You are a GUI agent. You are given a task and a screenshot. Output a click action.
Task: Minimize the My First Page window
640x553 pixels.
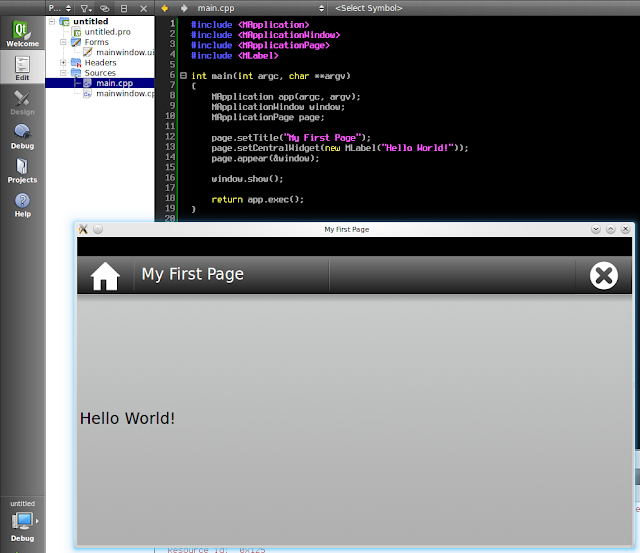tap(596, 229)
